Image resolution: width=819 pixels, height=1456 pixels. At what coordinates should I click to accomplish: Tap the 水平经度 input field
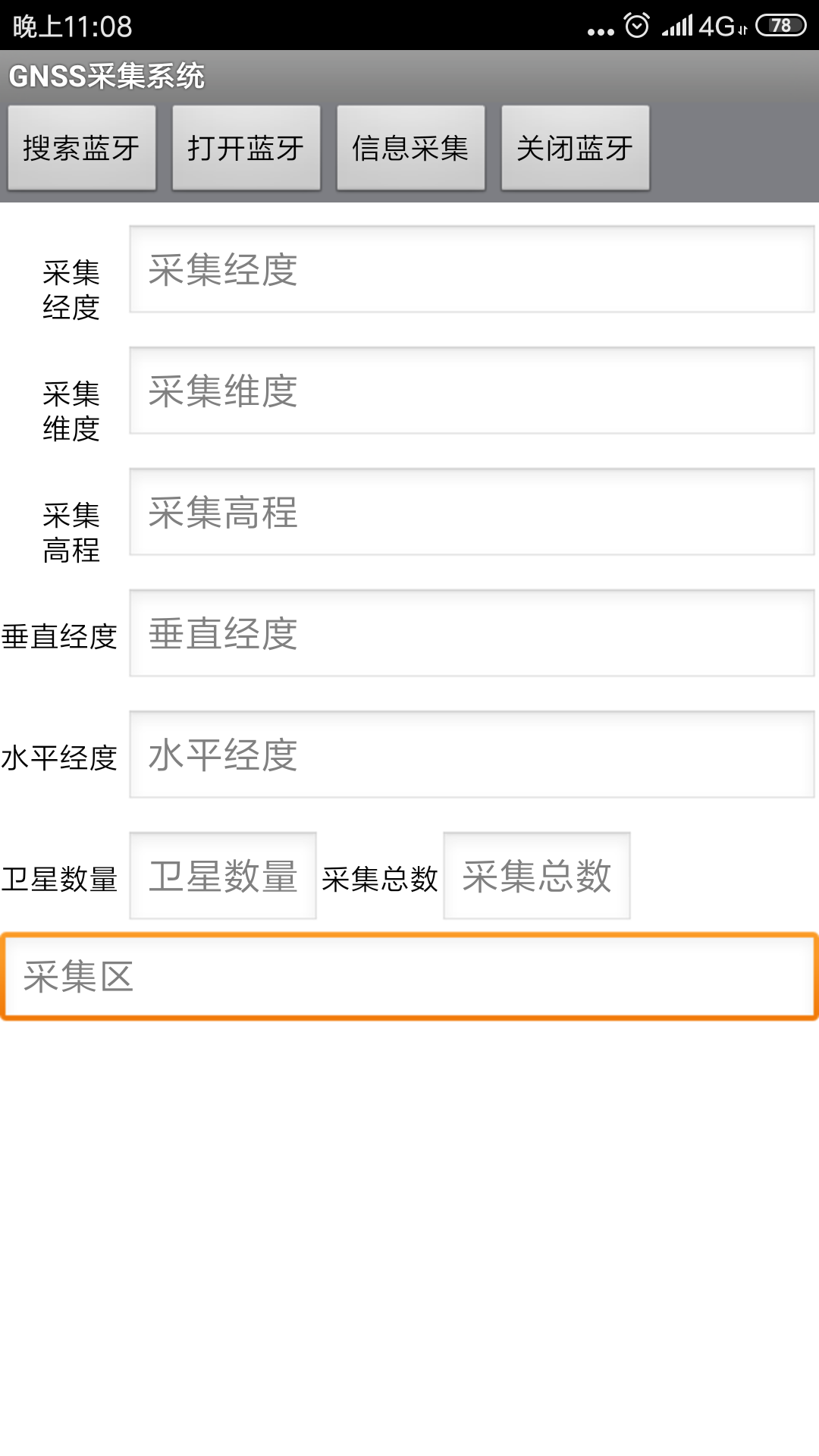pyautogui.click(x=472, y=755)
